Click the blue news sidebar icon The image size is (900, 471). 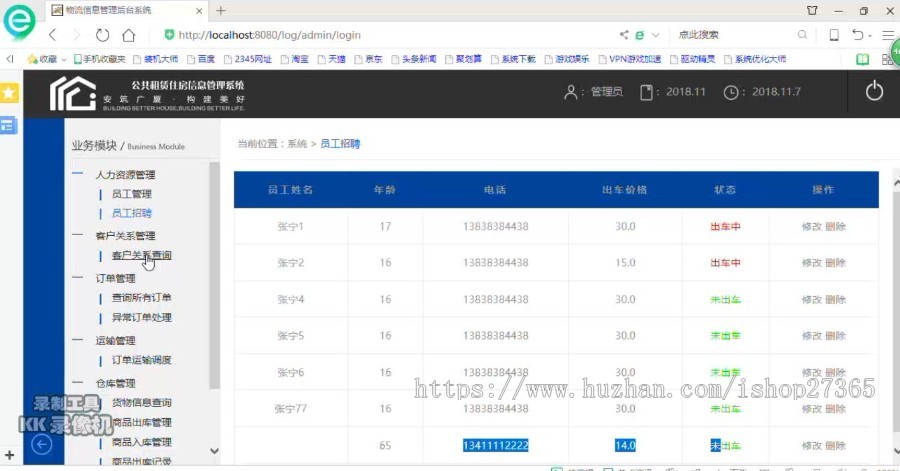pyautogui.click(x=9, y=125)
